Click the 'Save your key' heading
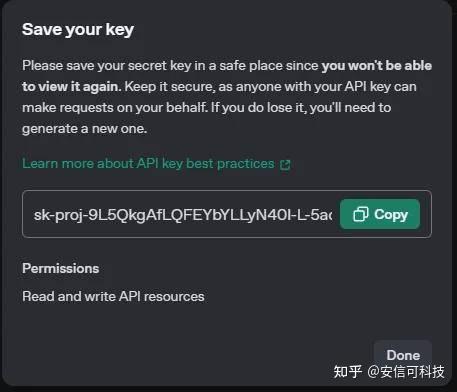The image size is (457, 392). (x=78, y=30)
